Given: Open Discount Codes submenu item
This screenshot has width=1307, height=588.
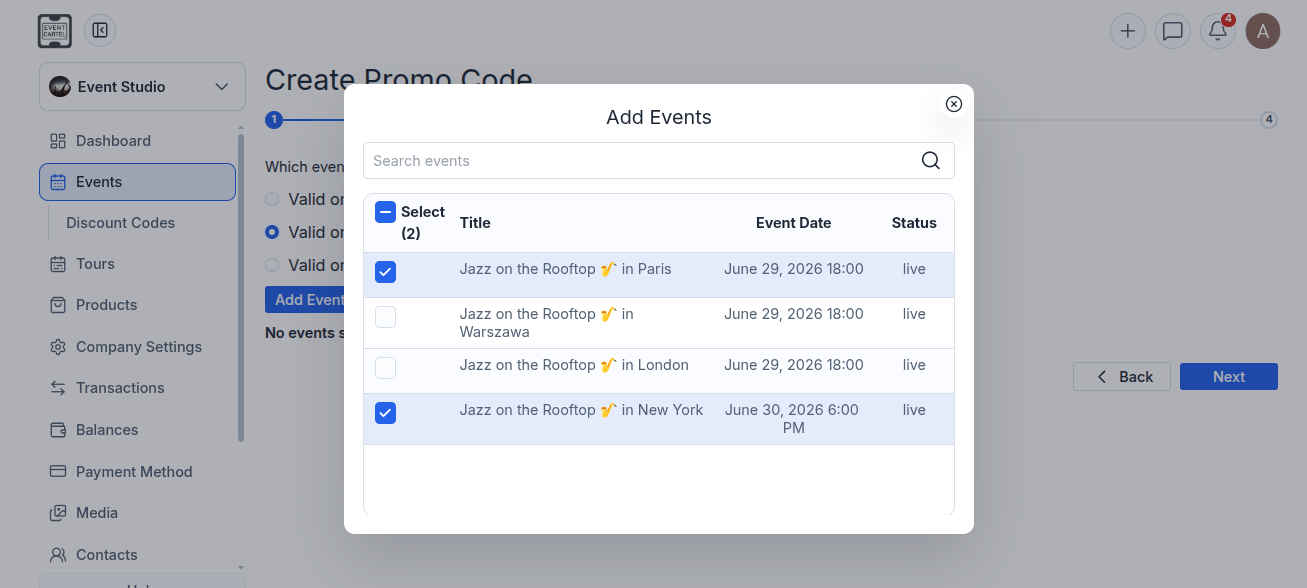Looking at the screenshot, I should click(120, 223).
